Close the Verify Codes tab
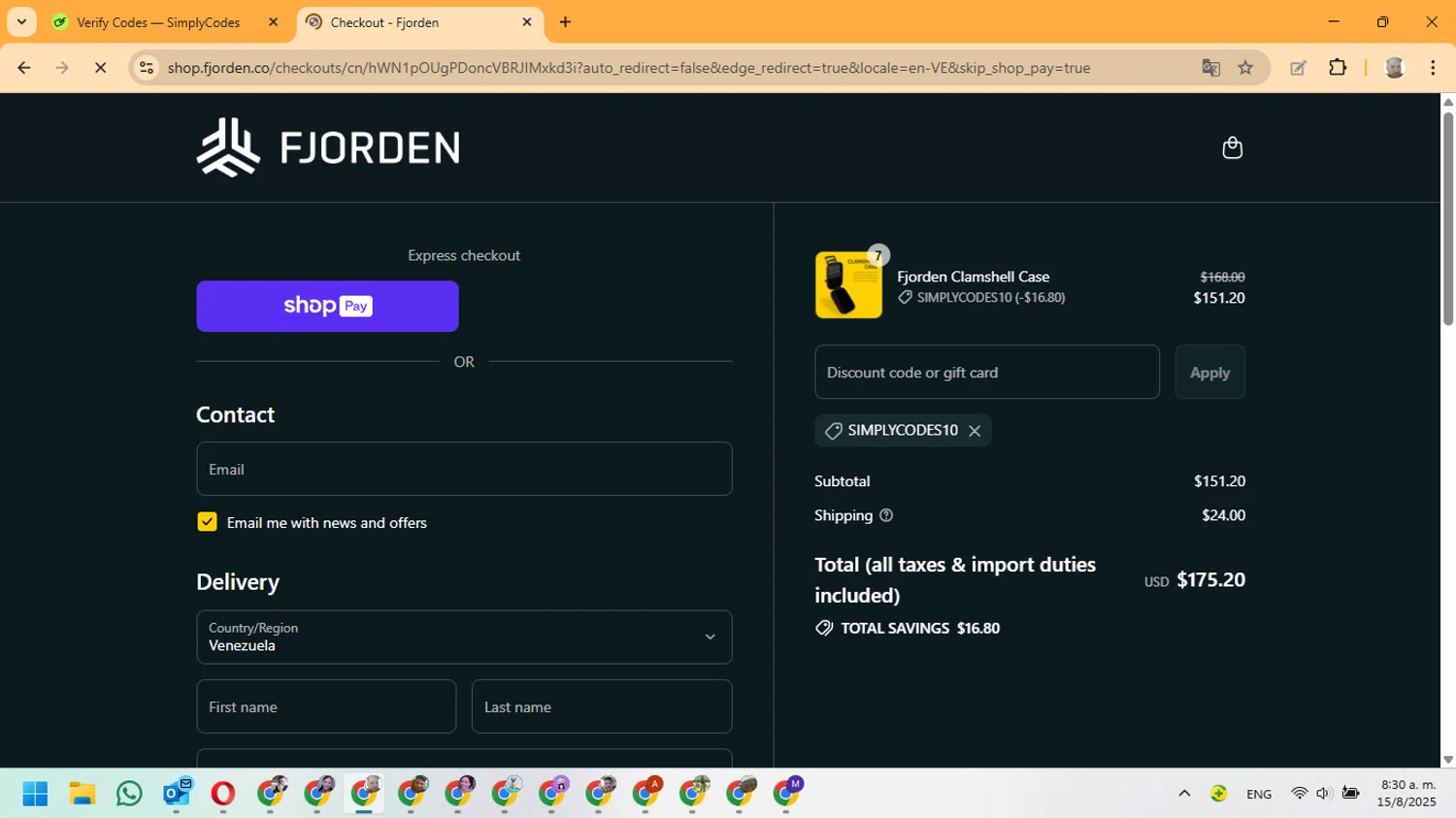1456x818 pixels. 273,22
